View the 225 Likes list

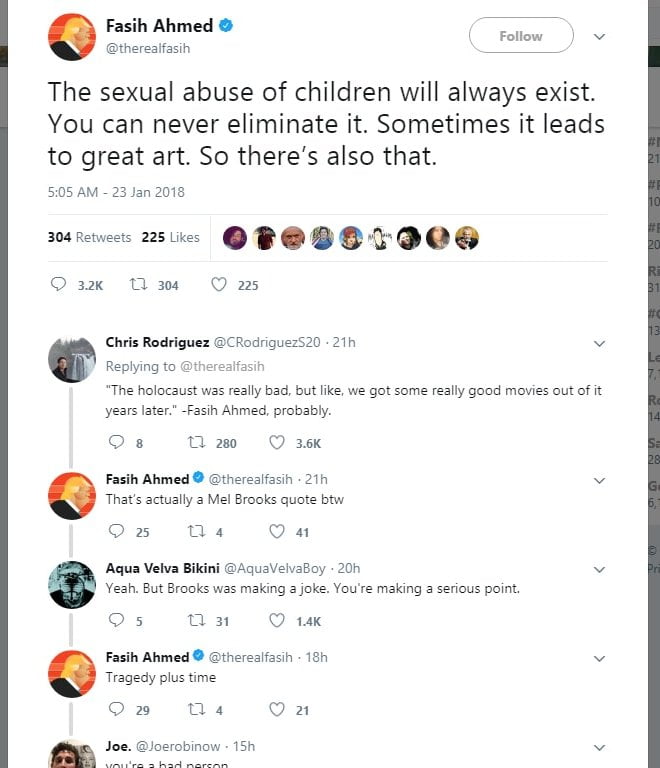click(171, 237)
